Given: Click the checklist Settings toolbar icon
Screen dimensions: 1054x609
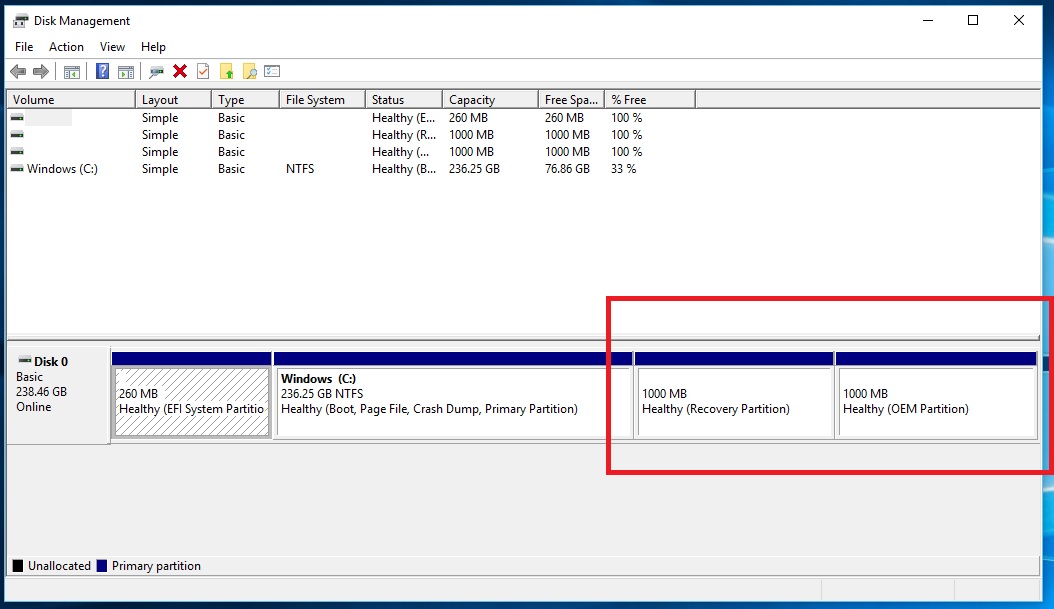Looking at the screenshot, I should (272, 71).
